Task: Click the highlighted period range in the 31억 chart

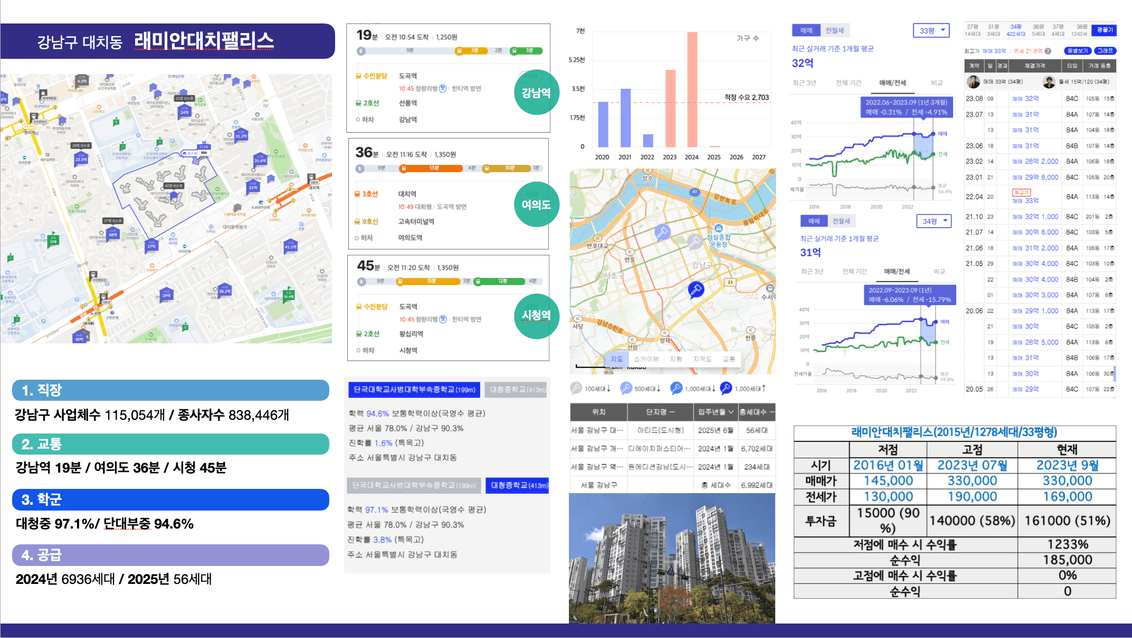Action: coord(928,331)
